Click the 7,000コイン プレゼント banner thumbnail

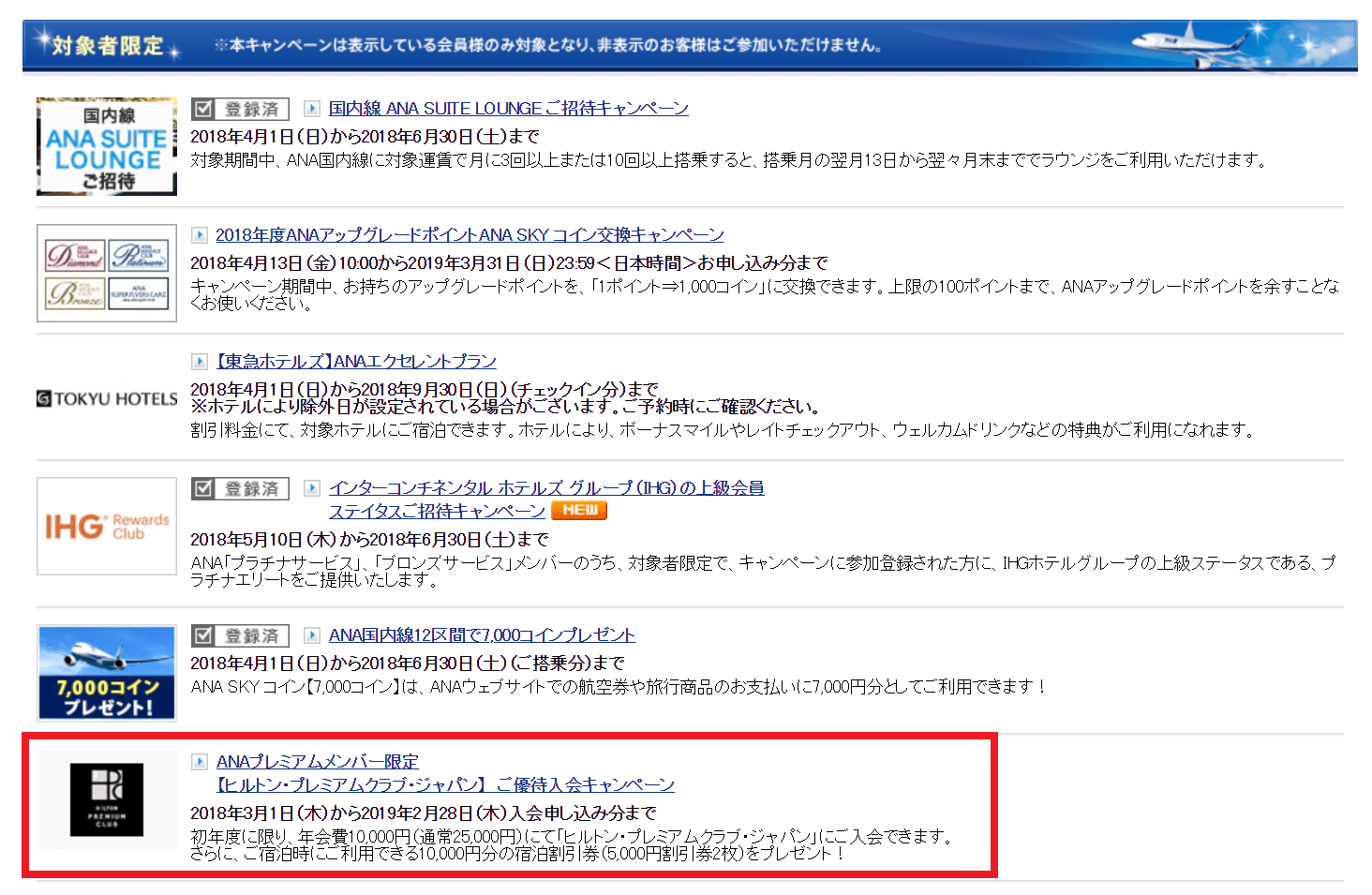pos(107,673)
